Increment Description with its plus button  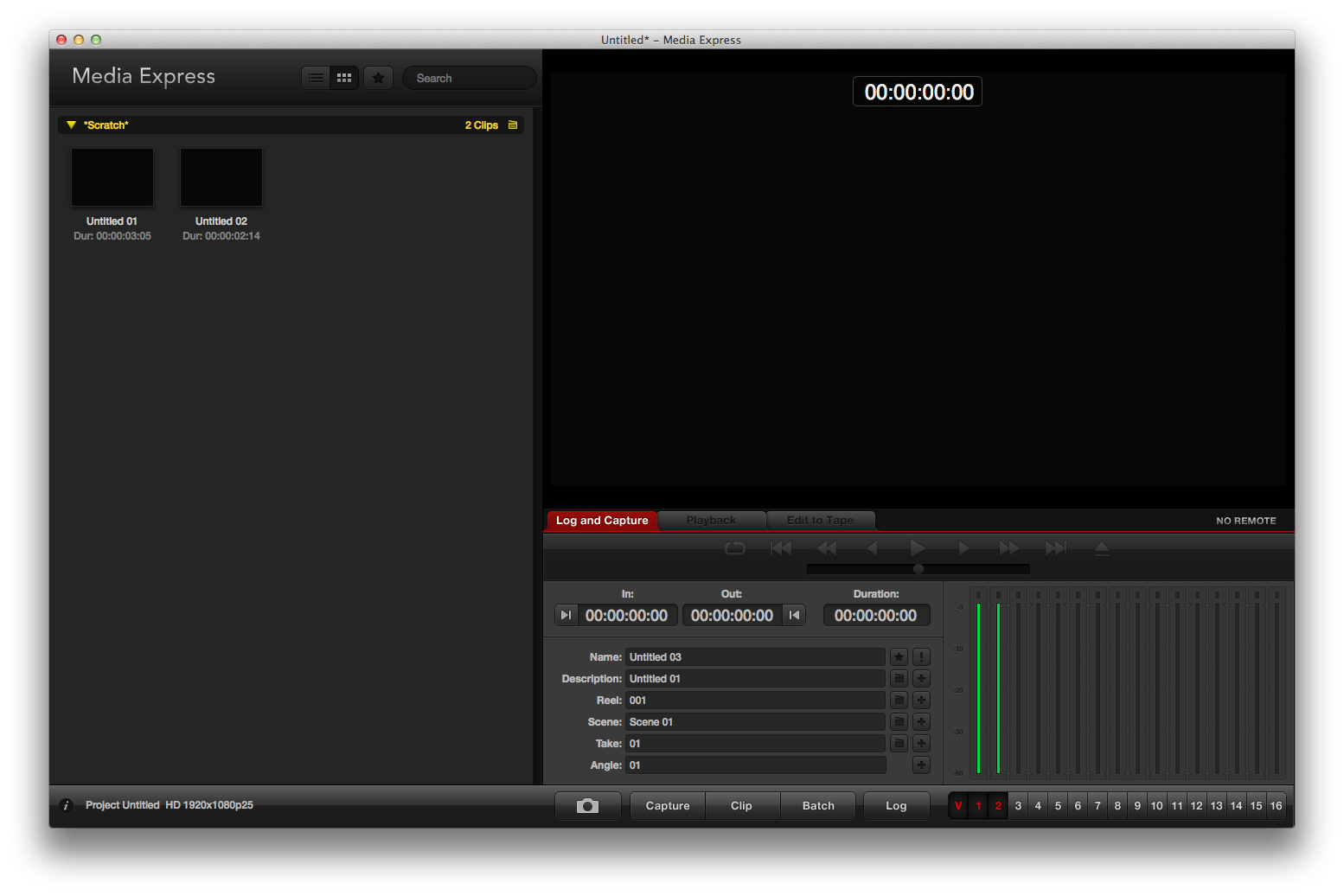pos(921,679)
